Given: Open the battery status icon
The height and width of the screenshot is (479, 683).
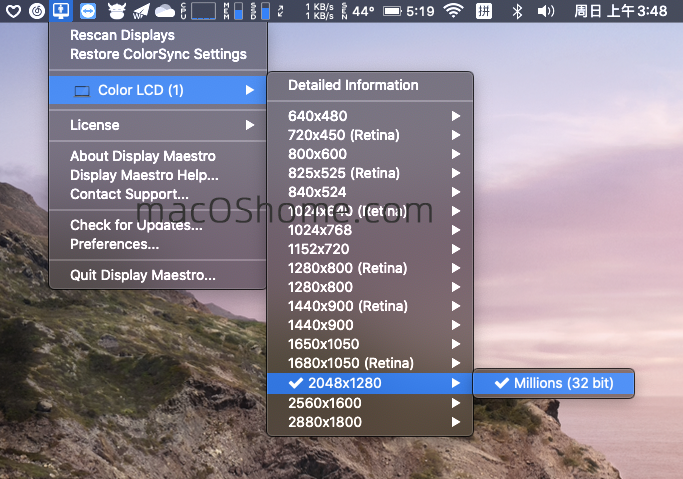Looking at the screenshot, I should point(392,11).
